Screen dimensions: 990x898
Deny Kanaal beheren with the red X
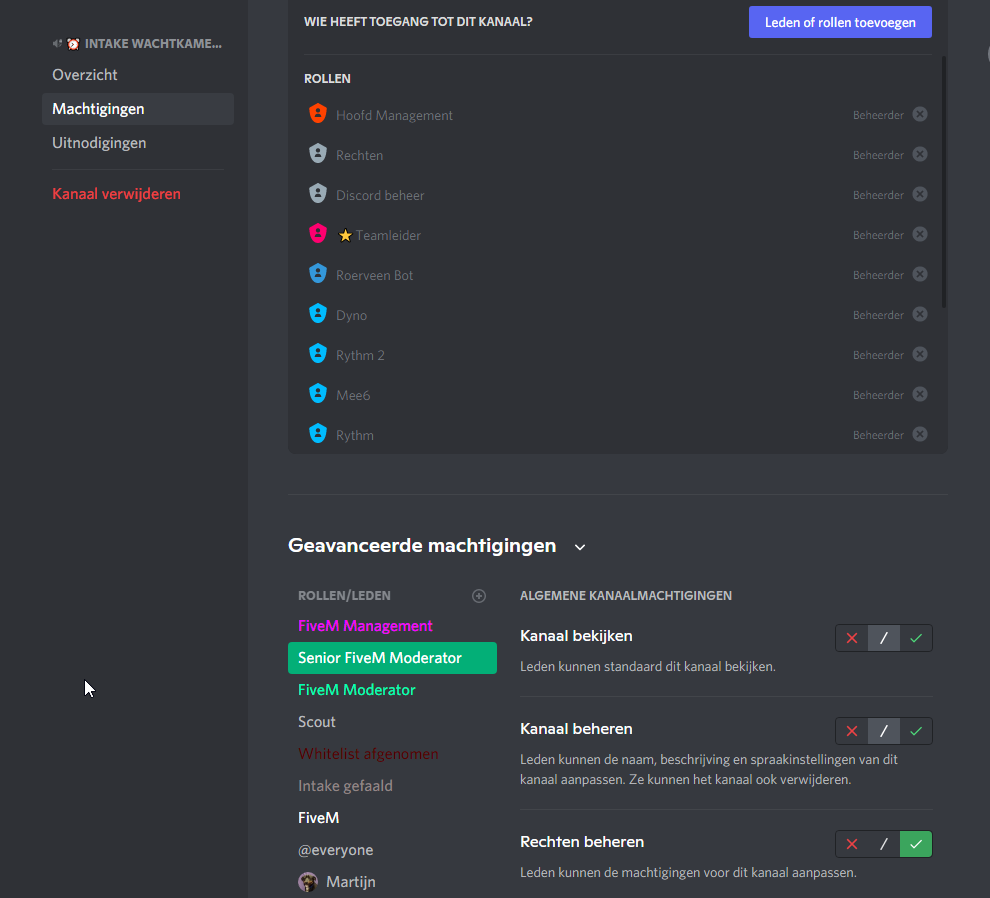pyautogui.click(x=852, y=731)
